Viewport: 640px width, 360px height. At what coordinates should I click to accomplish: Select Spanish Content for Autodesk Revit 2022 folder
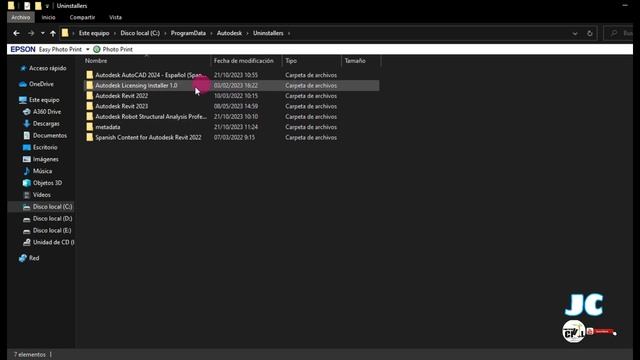click(x=231, y=138)
